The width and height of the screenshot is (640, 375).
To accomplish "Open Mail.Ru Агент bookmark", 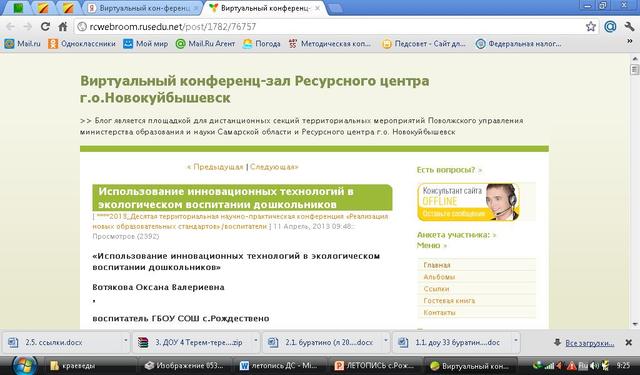I will [x=205, y=44].
